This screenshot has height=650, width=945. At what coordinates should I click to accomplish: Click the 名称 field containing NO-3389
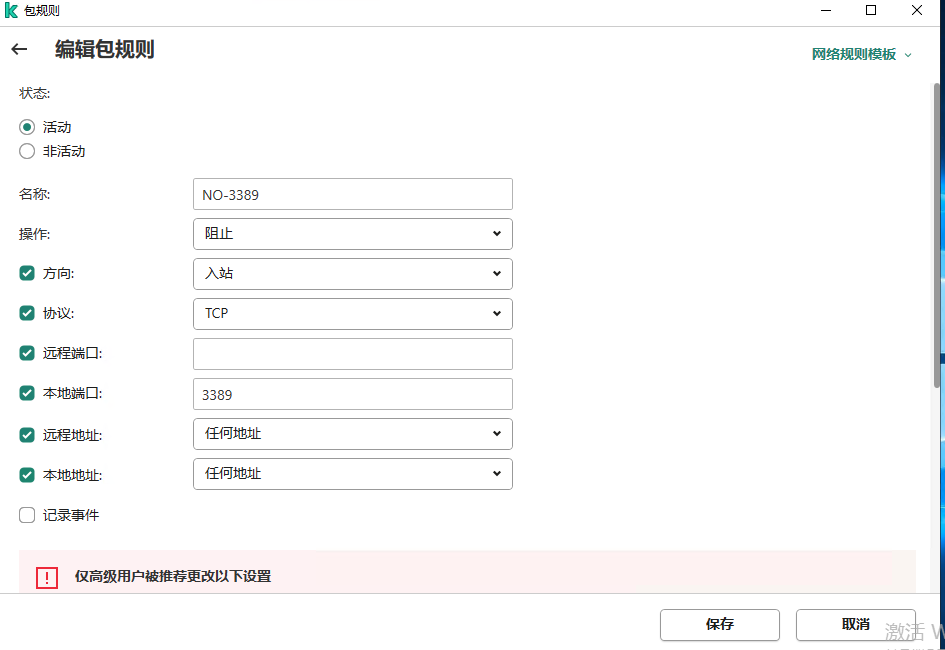click(352, 194)
